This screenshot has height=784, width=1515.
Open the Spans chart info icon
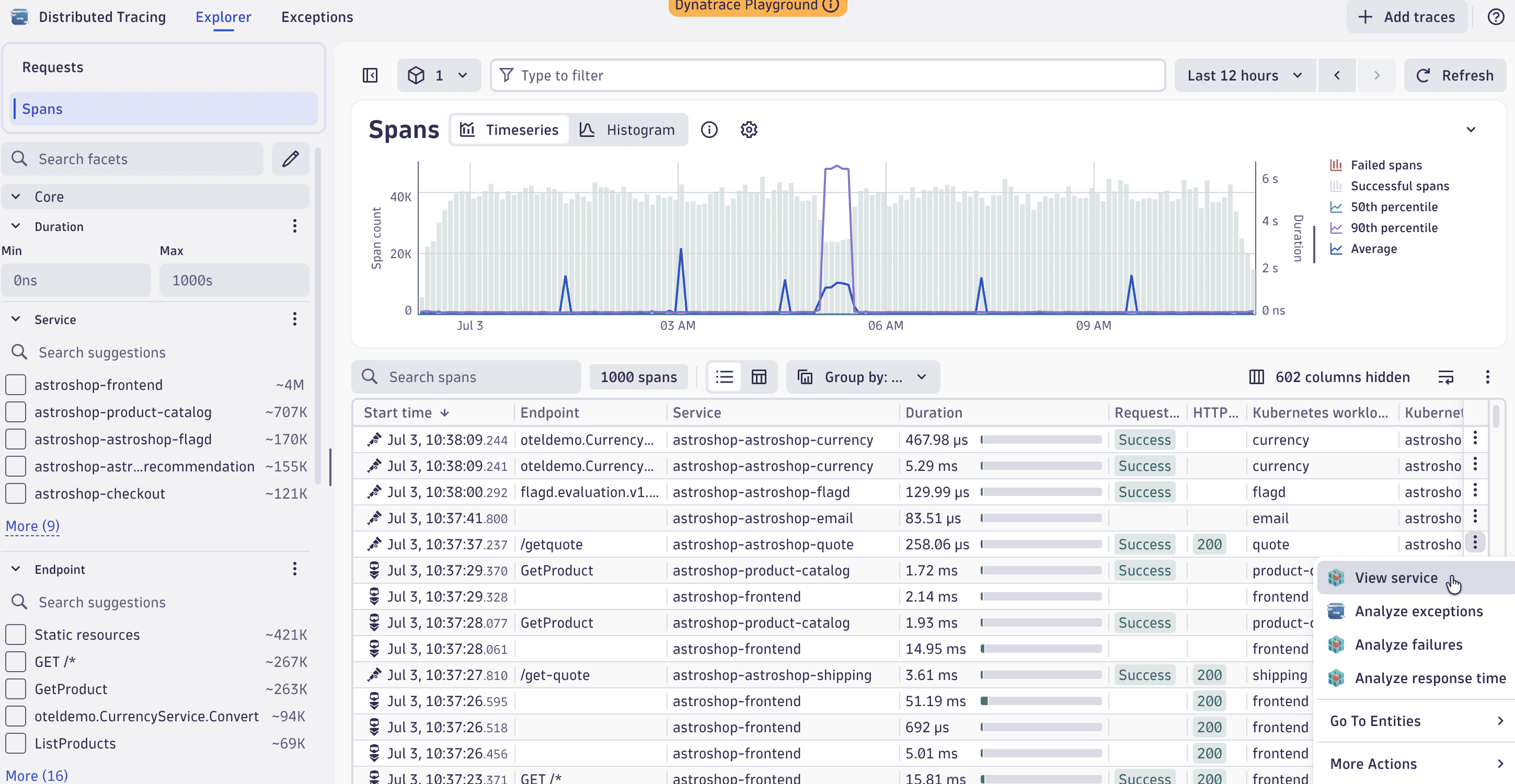tap(709, 130)
